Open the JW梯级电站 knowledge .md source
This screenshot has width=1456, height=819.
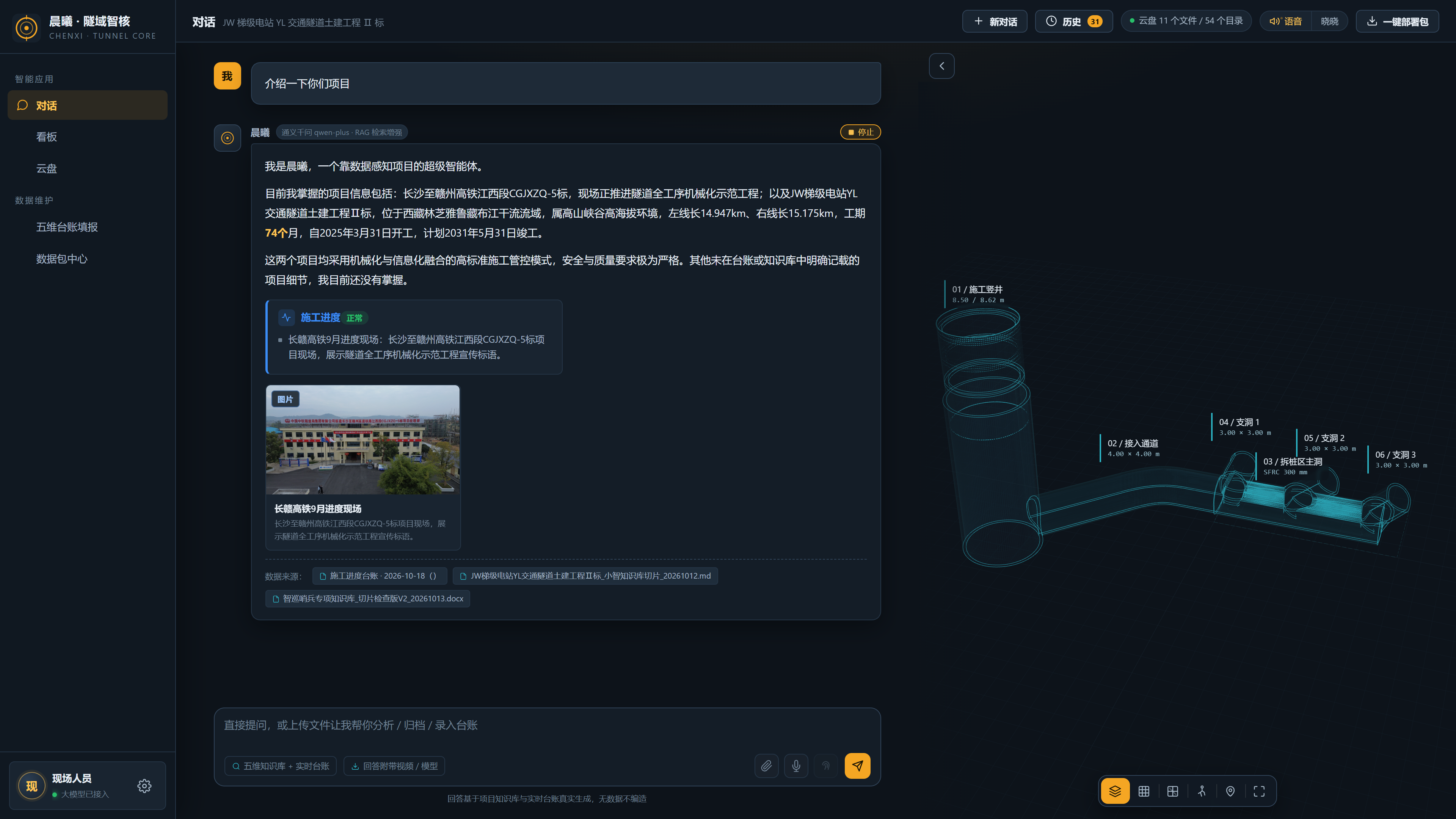(x=585, y=576)
